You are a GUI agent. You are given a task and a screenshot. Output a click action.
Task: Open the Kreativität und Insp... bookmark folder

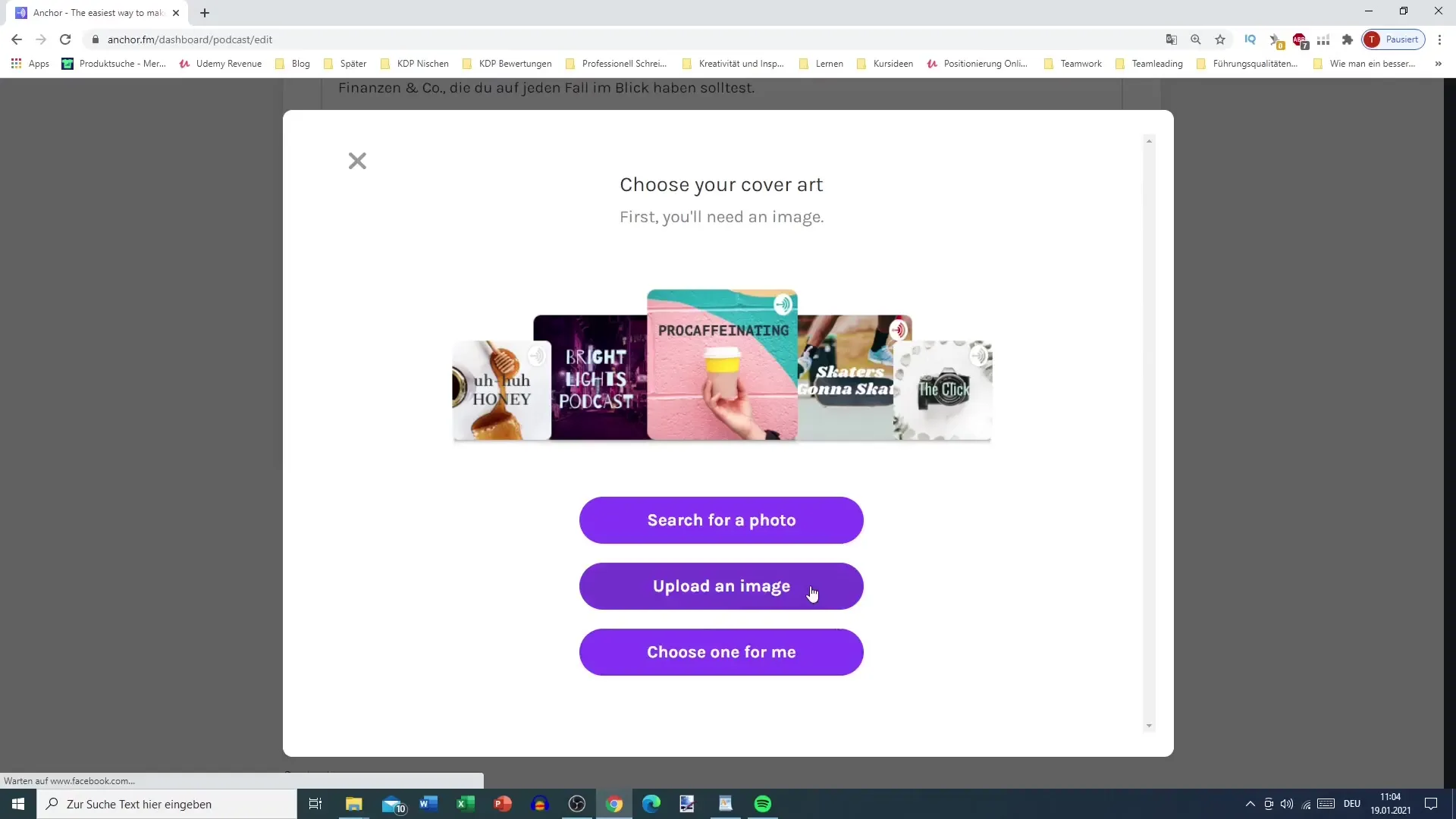(x=733, y=64)
